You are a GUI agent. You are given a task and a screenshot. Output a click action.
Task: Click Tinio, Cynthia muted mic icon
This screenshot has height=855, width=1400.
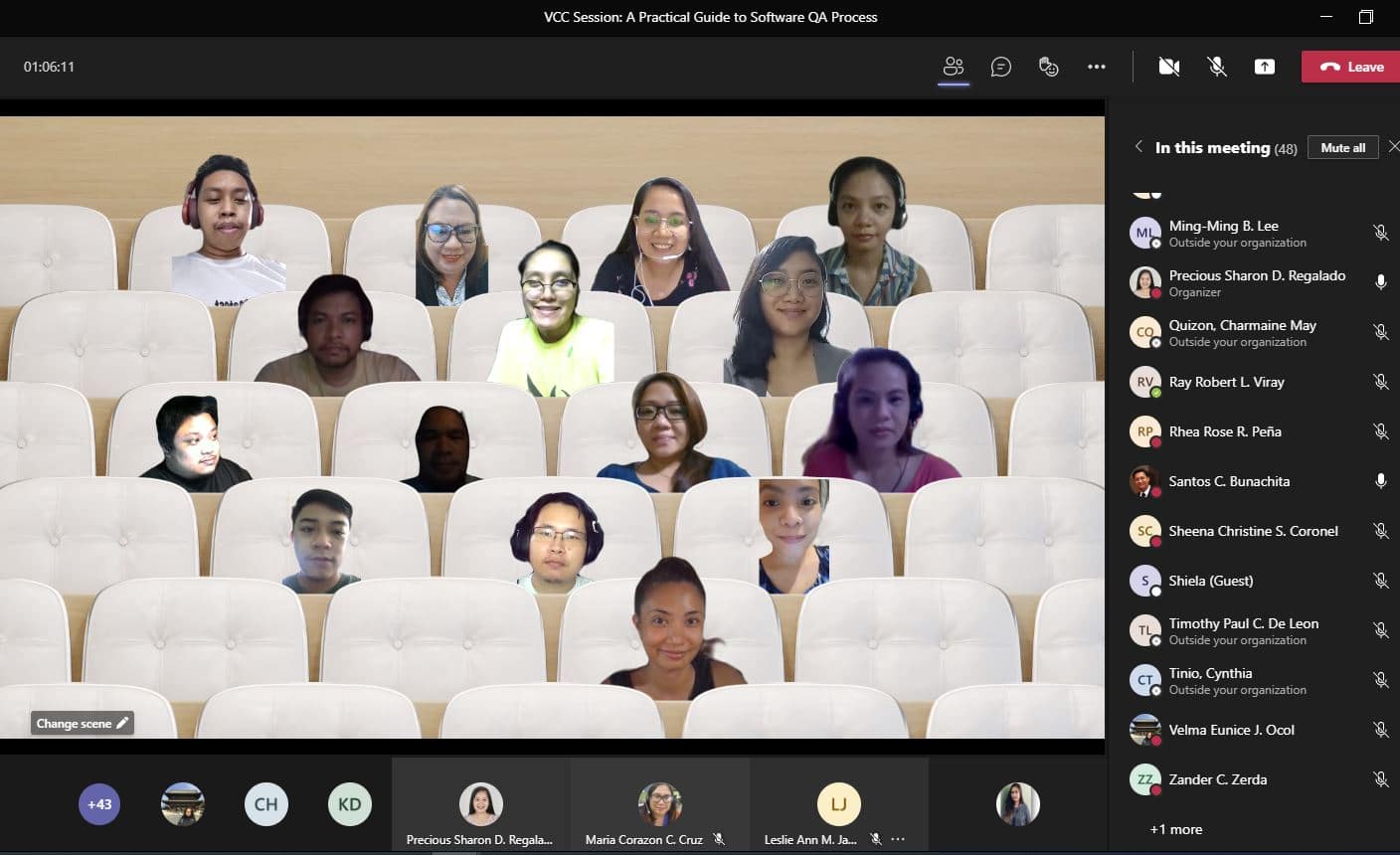click(1380, 680)
